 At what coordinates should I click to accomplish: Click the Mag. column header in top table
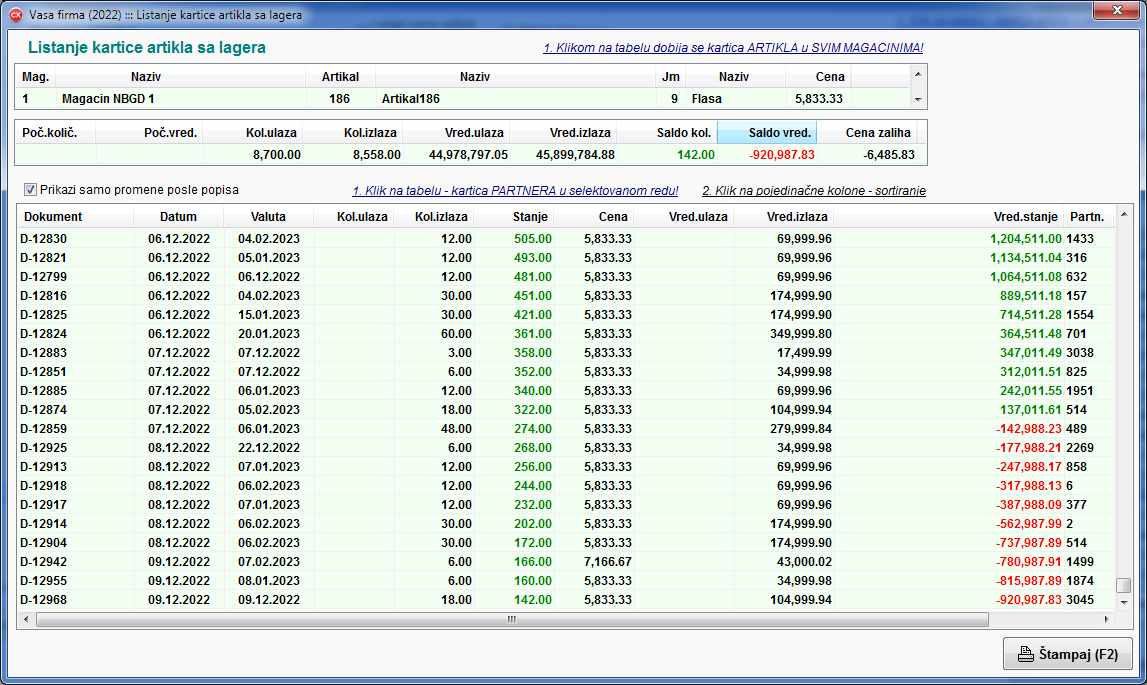[36, 77]
